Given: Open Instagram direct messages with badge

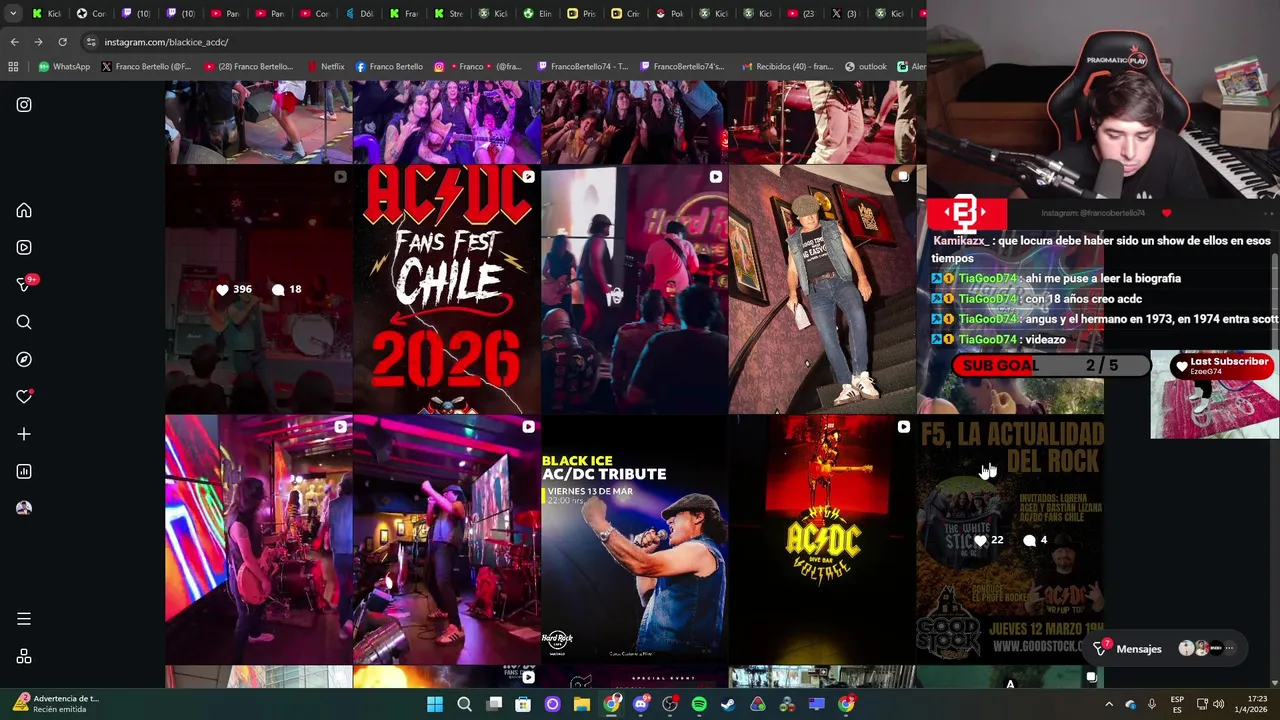Looking at the screenshot, I should click(x=24, y=285).
